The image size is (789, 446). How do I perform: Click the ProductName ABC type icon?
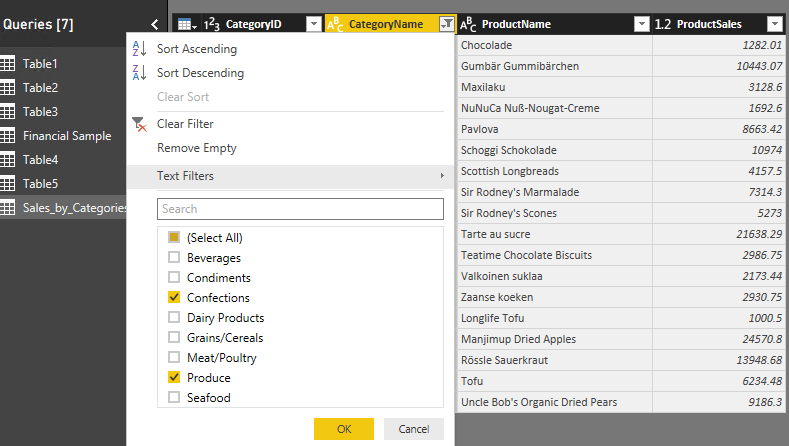[468, 24]
